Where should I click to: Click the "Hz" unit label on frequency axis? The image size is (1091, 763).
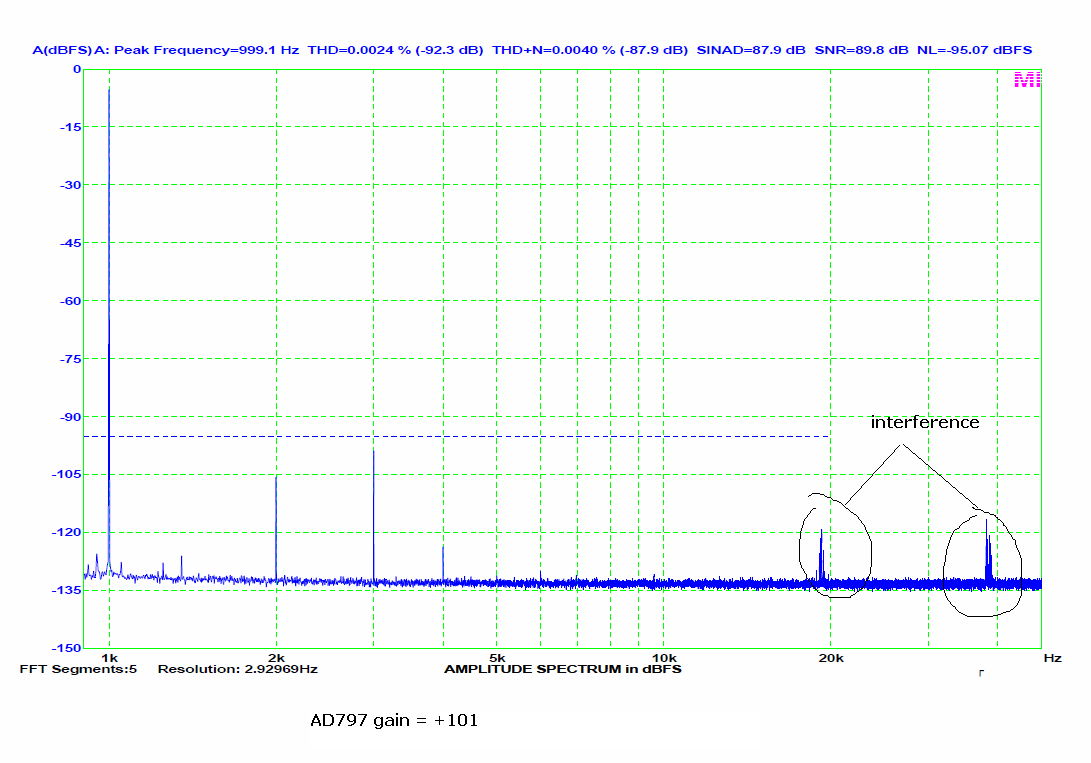click(x=1052, y=658)
